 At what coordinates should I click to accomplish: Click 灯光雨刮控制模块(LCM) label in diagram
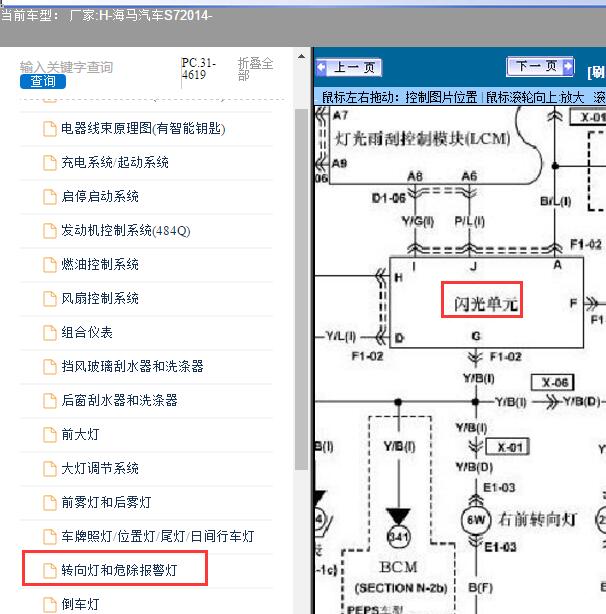[x=423, y=139]
